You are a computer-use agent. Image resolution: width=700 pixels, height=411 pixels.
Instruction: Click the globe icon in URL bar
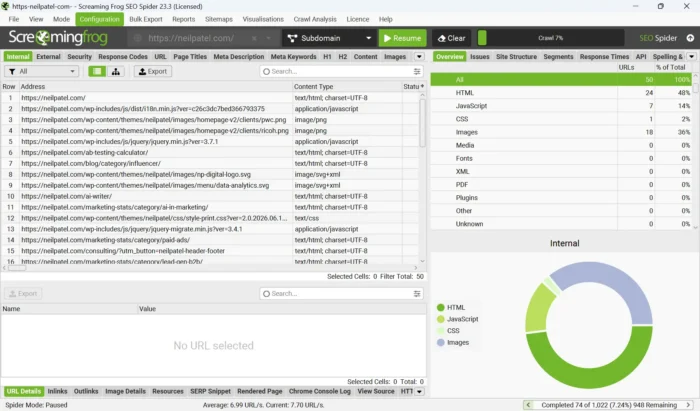coord(138,38)
